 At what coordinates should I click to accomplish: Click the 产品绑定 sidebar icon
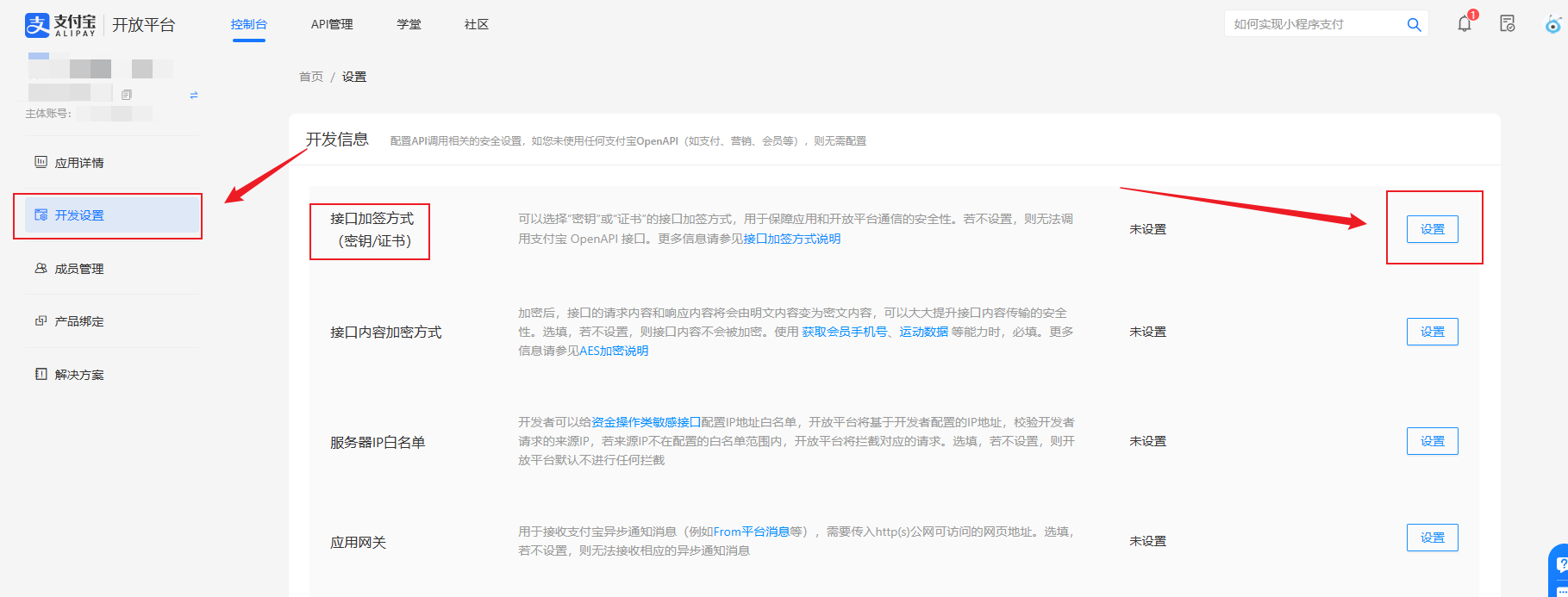pos(41,320)
